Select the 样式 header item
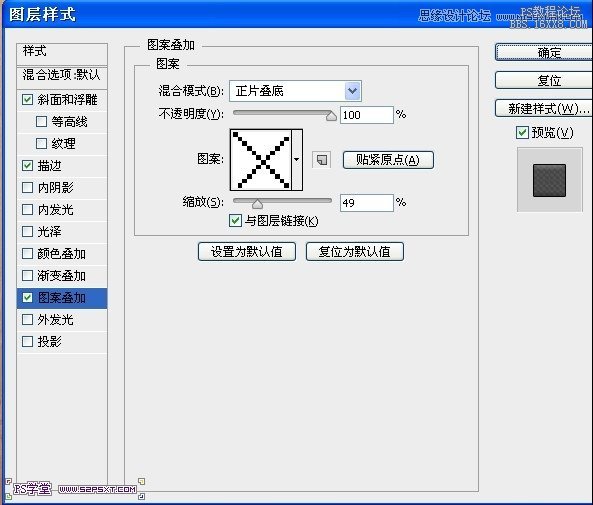593x505 pixels. [x=62, y=54]
